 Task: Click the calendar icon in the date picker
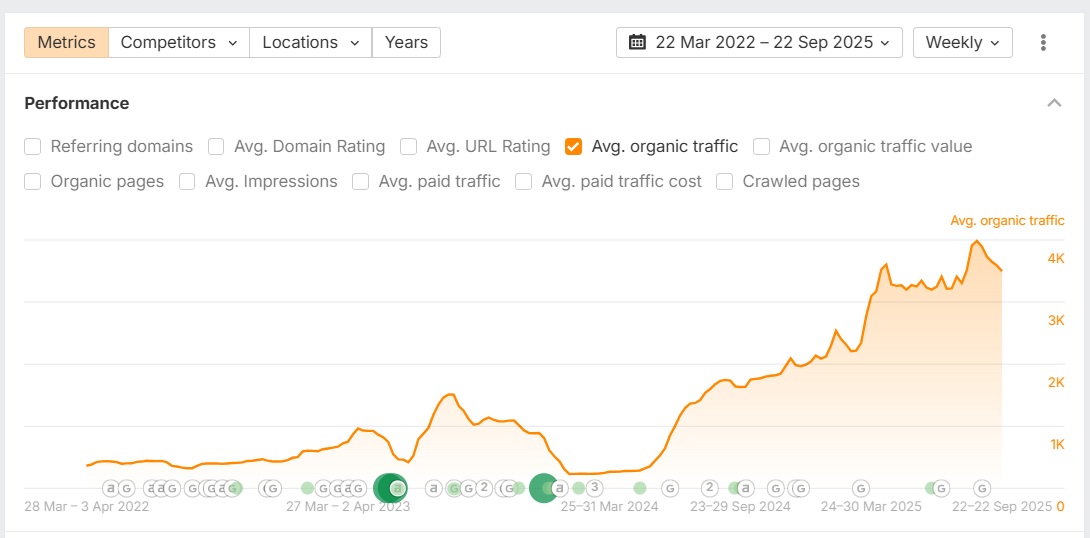tap(637, 43)
